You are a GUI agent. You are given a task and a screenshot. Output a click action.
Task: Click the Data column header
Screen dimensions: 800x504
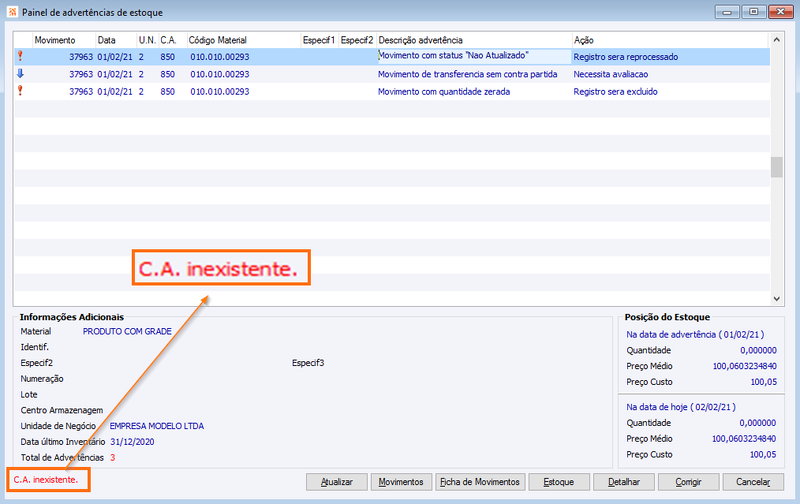click(x=116, y=40)
